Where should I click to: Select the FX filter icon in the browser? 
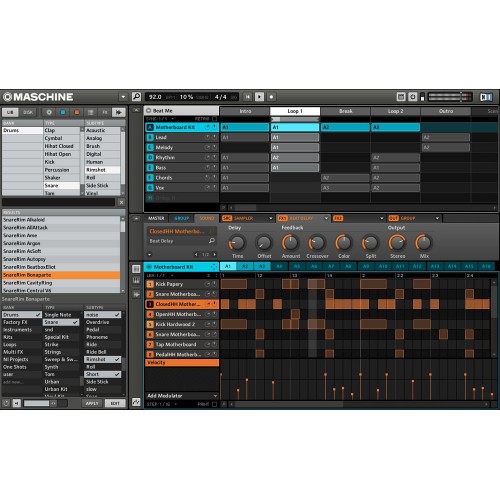coord(105,112)
